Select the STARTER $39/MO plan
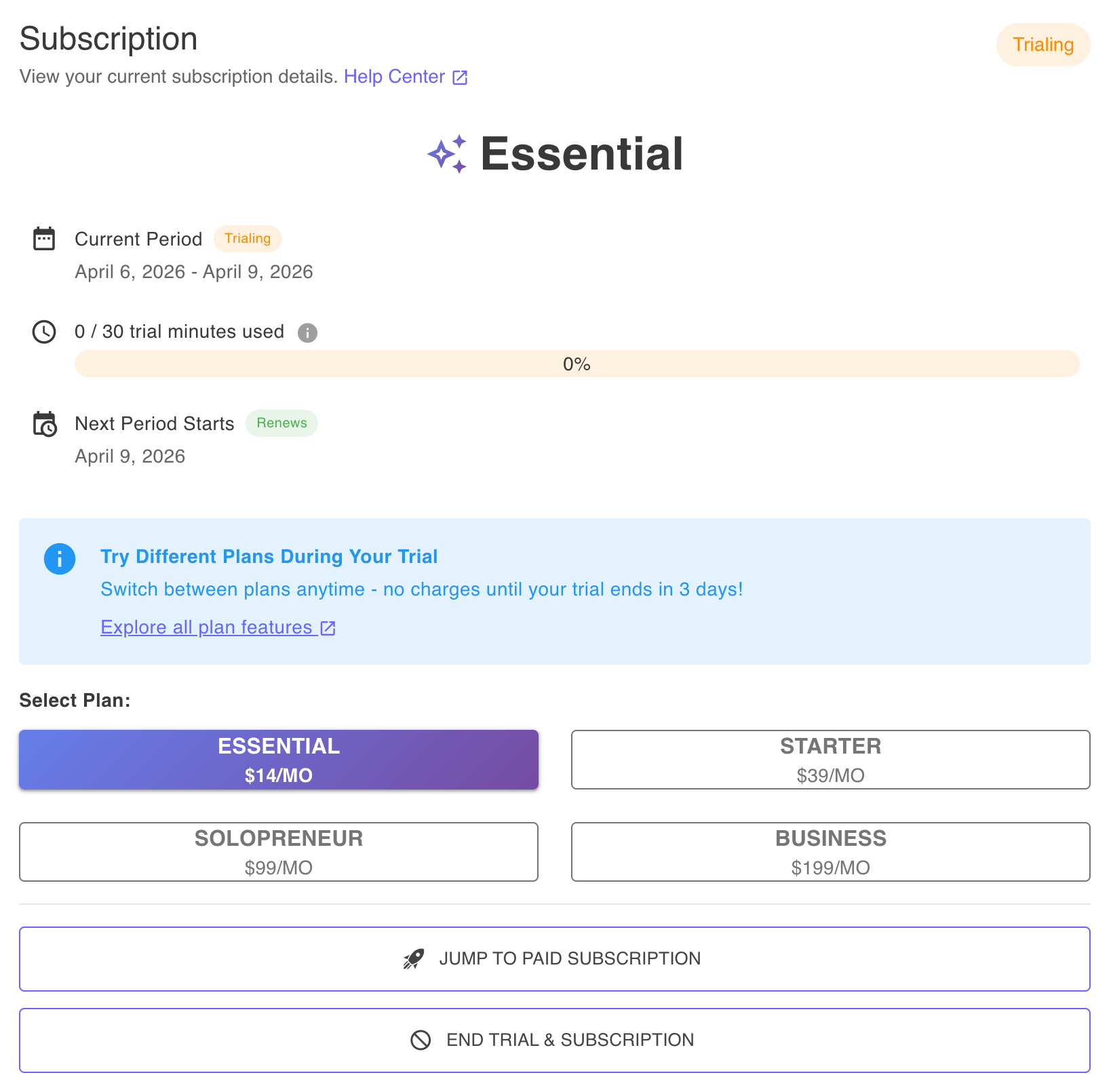The image size is (1111, 1092). pos(830,760)
